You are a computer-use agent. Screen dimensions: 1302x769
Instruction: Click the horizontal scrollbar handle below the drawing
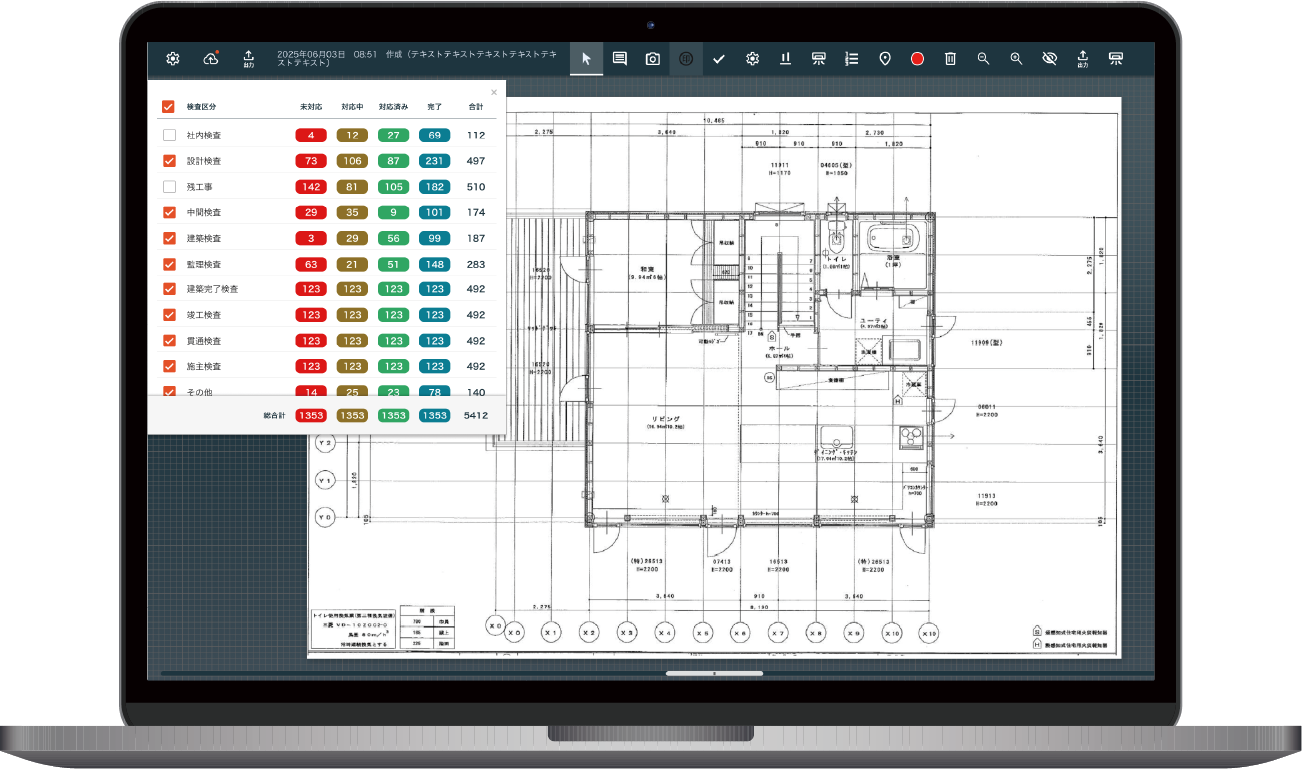tap(714, 674)
